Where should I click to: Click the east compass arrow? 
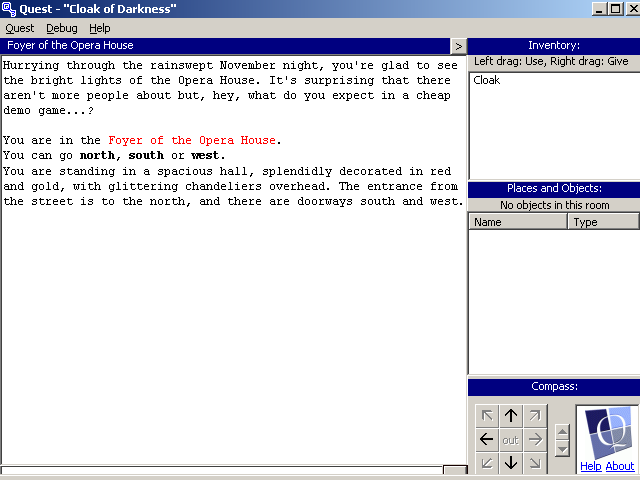tap(535, 439)
